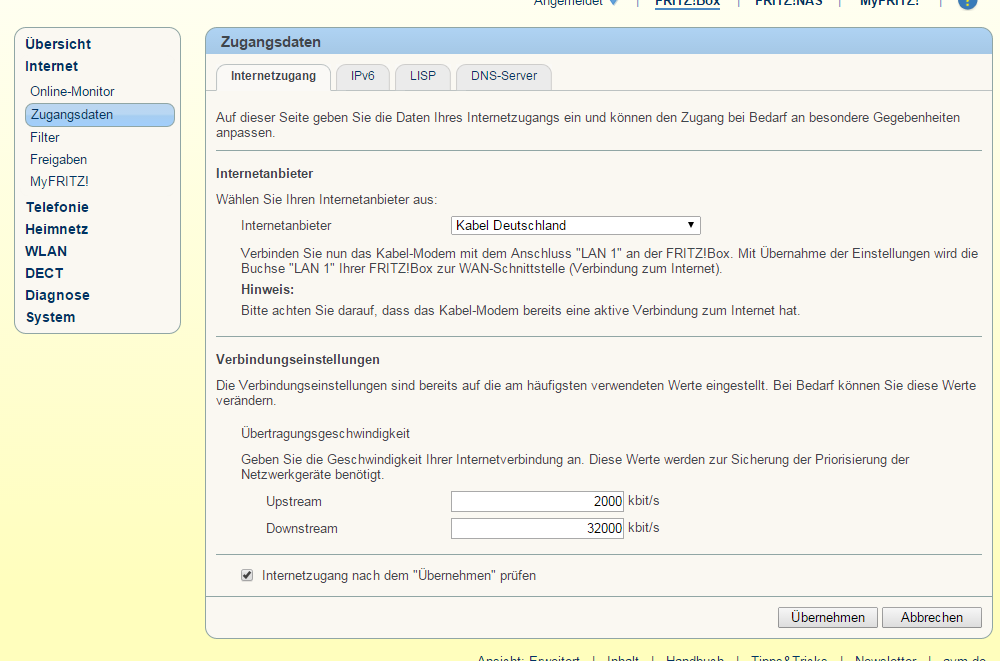Click the Newsletter footer link

885,657
